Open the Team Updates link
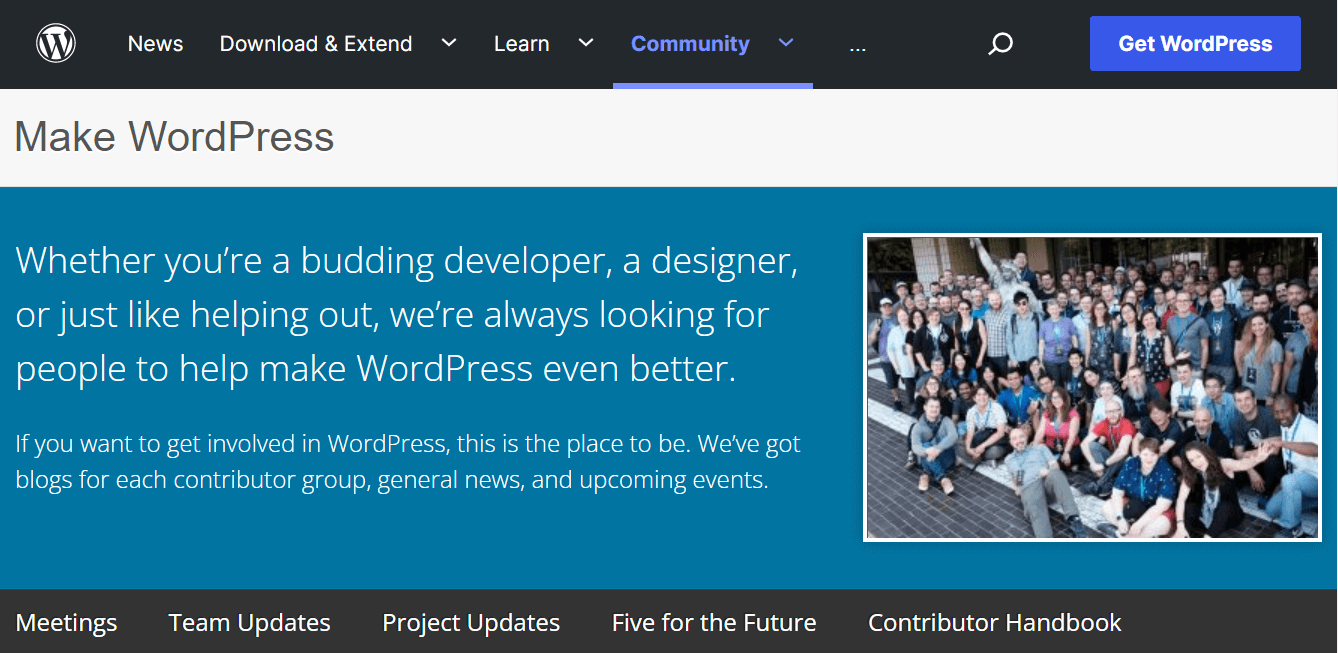 point(250,622)
